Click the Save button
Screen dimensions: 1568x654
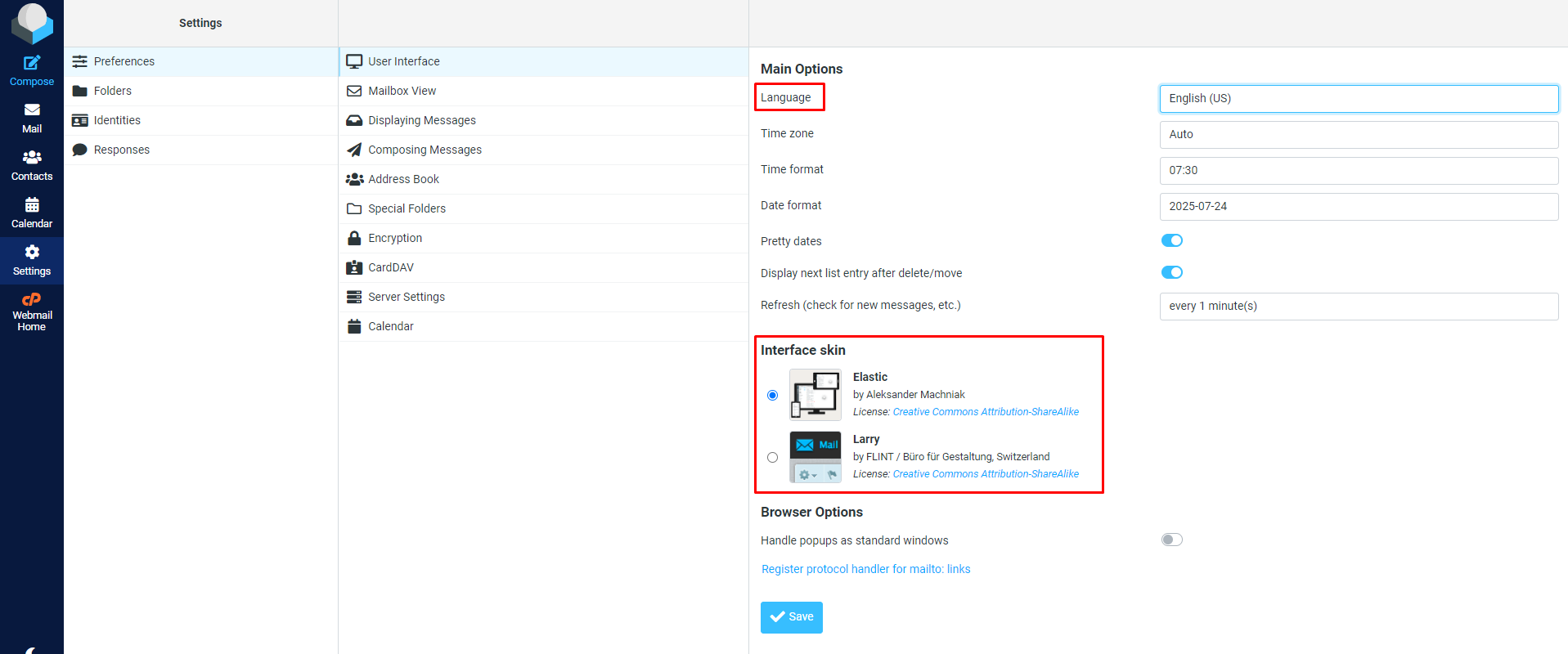791,617
